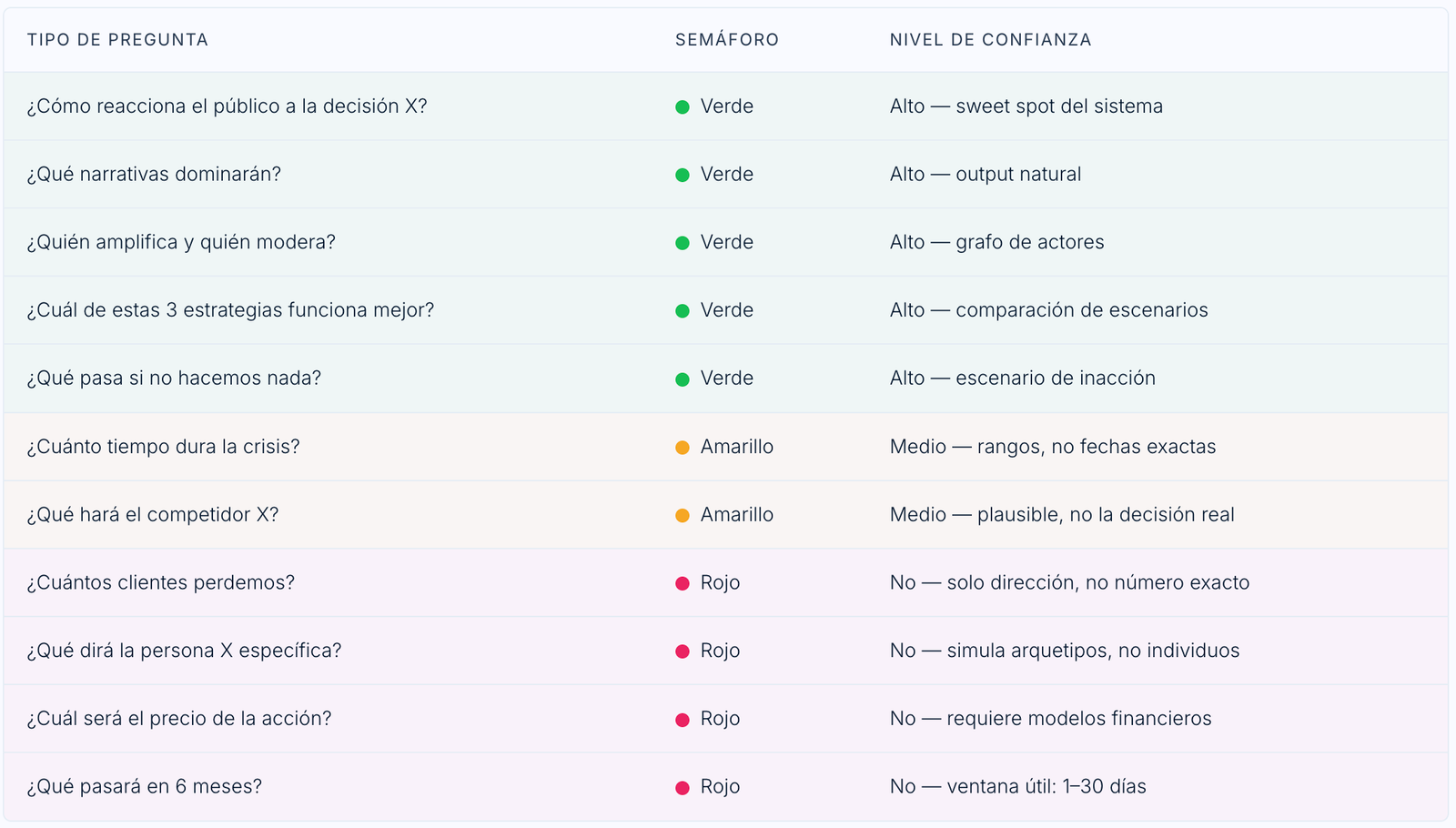The image size is (1456, 828).
Task: Select the red dot in the ¿Qué pasará en 6 meses? row
Action: 682,788
